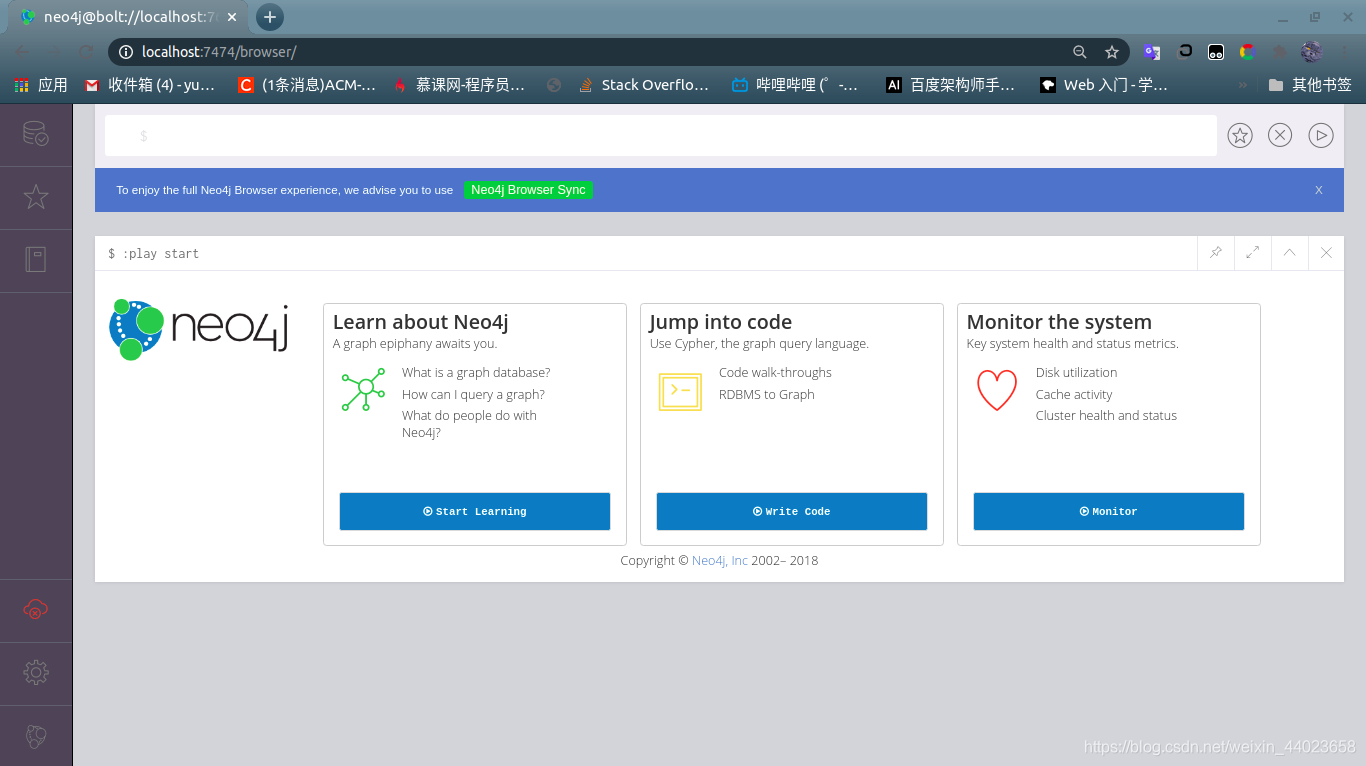This screenshot has width=1366, height=766.
Task: Click the neo4j logo image
Action: pos(199,329)
